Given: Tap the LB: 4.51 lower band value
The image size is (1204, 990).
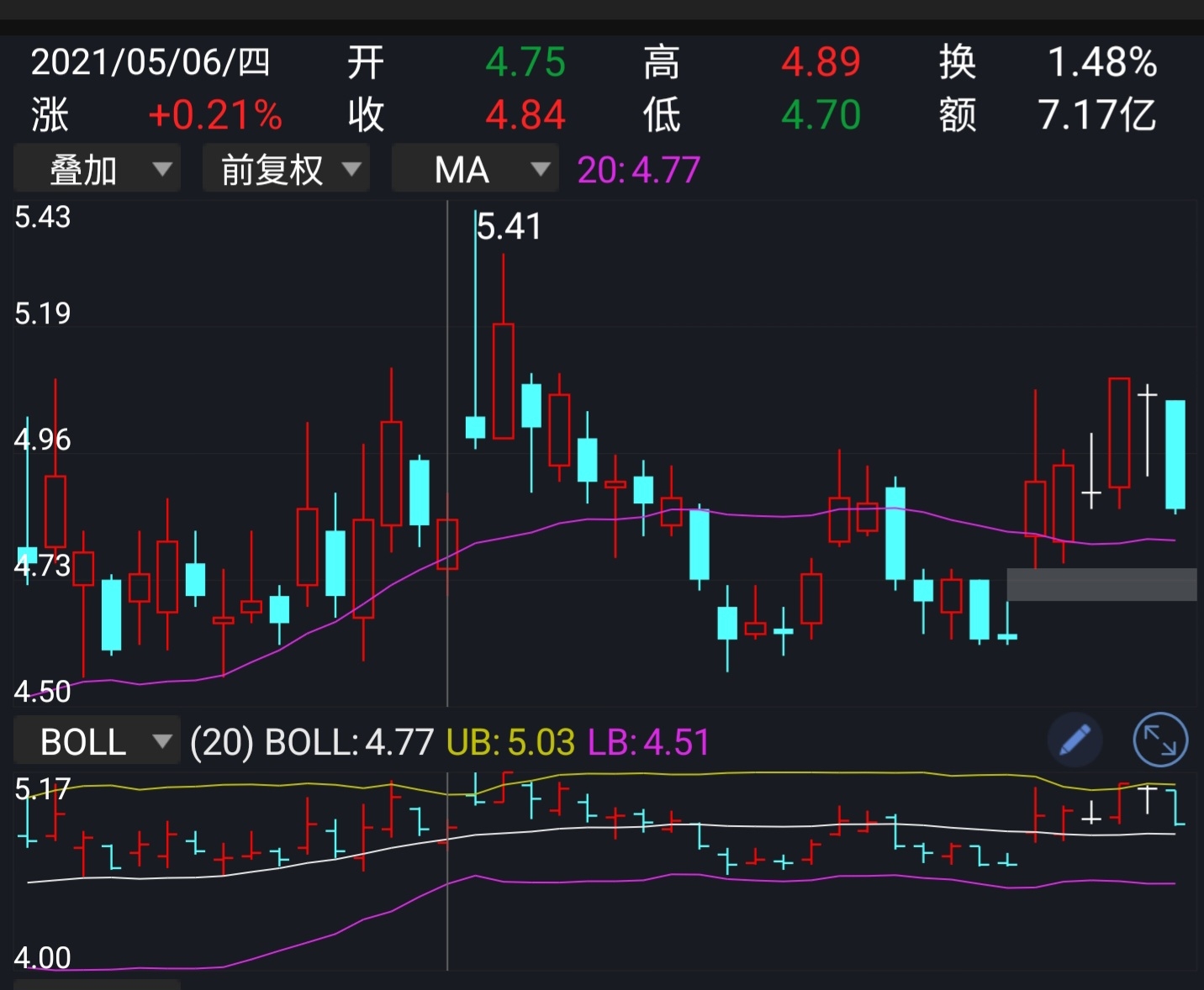Looking at the screenshot, I should click(648, 743).
